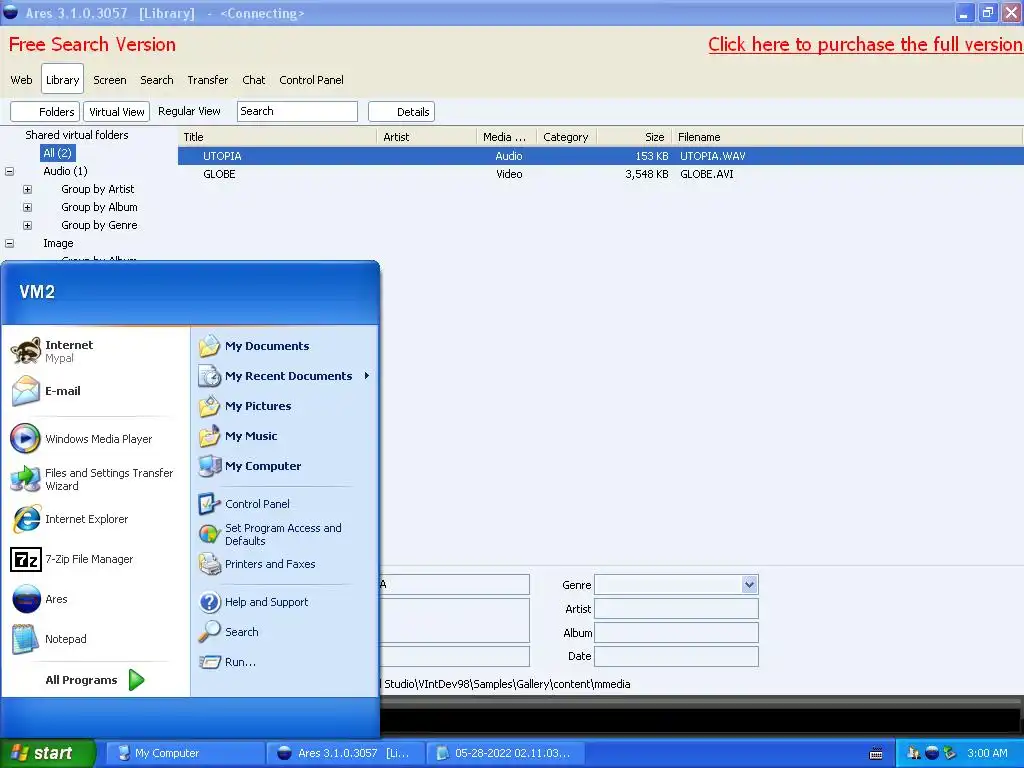Click Regular View button
The height and width of the screenshot is (768, 1024).
click(189, 111)
